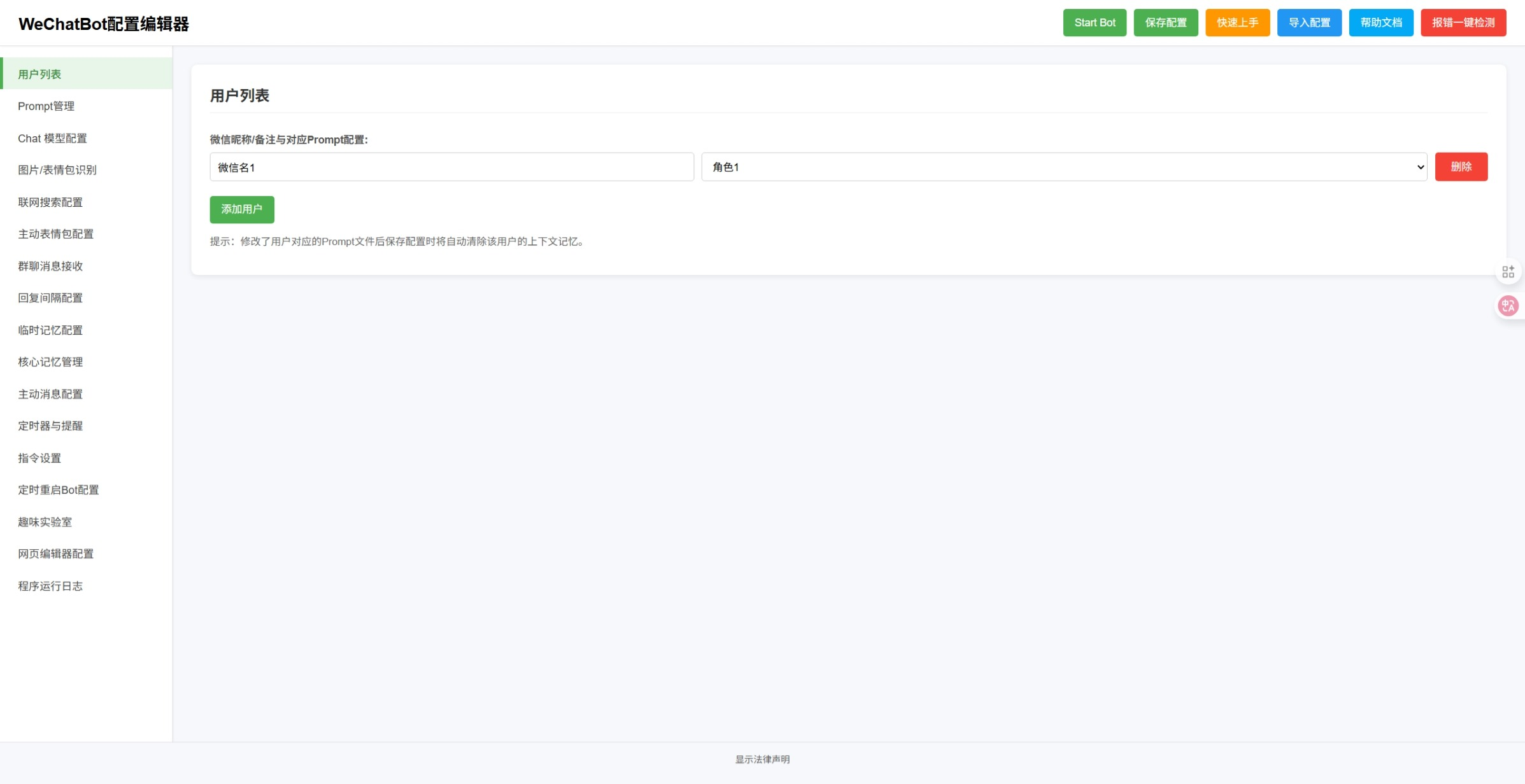Visit 趣味实验室
1525x784 pixels.
(86, 522)
